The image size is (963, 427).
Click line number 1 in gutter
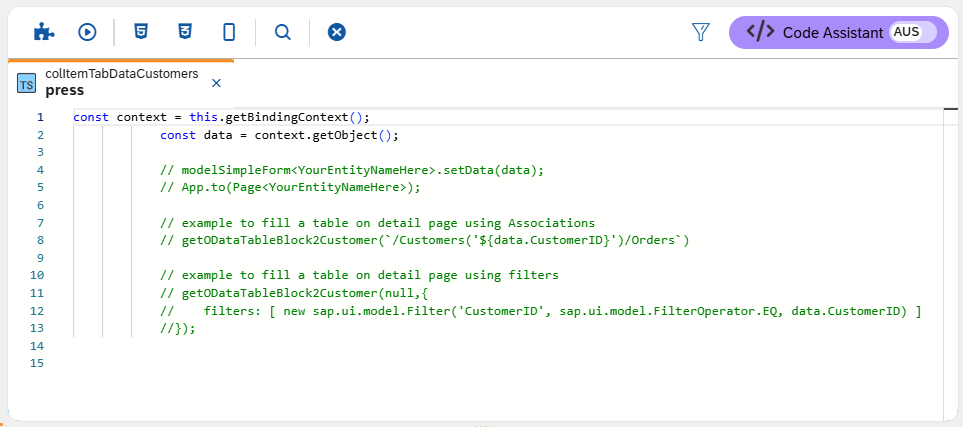coord(40,117)
